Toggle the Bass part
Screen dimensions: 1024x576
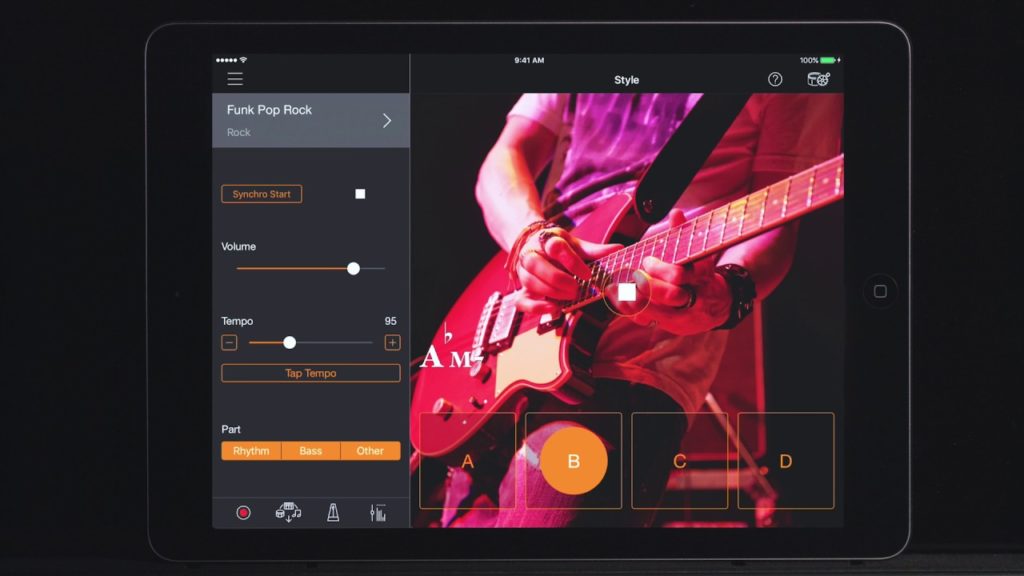point(311,451)
